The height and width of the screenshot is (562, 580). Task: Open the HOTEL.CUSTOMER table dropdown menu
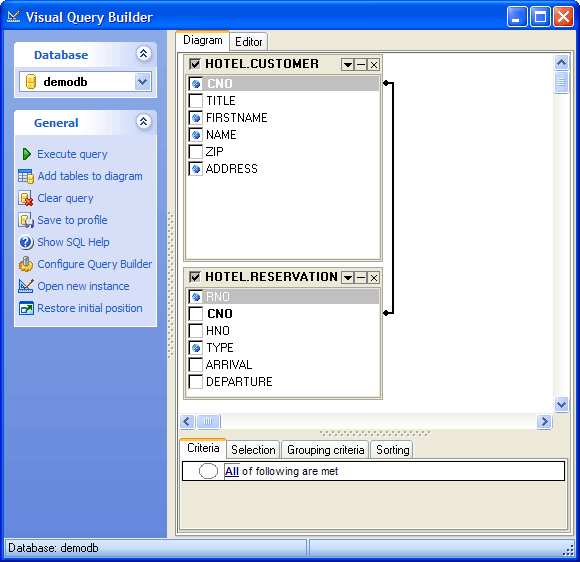pyautogui.click(x=347, y=65)
